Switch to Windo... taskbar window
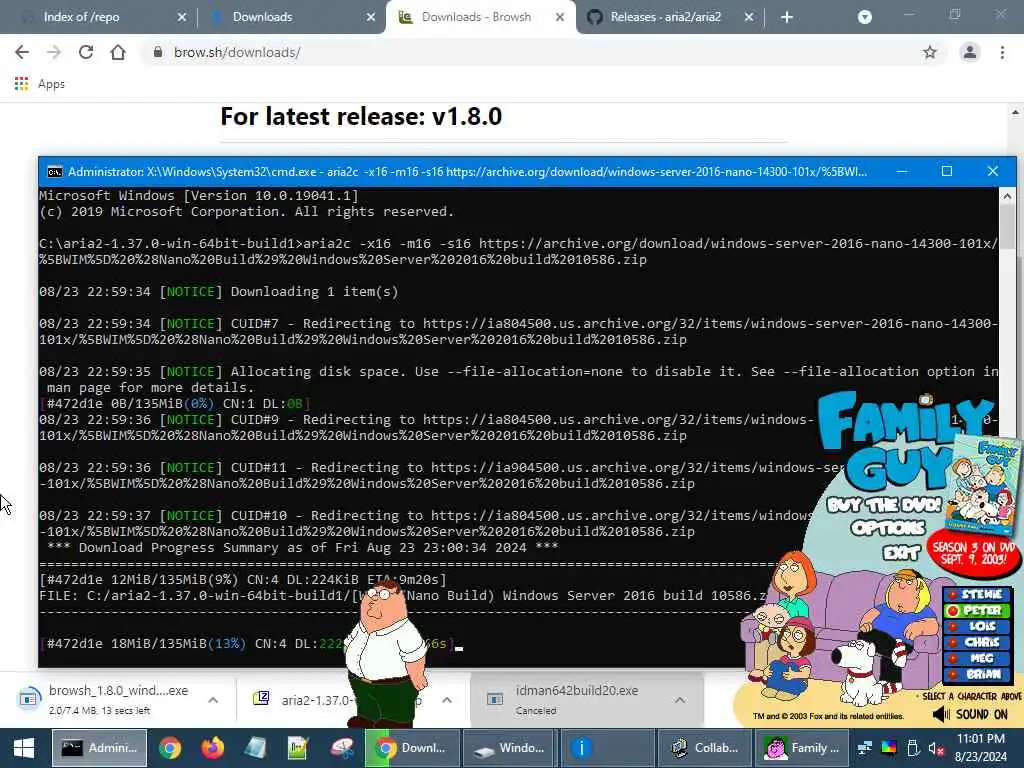Viewport: 1024px width, 768px height. (509, 748)
